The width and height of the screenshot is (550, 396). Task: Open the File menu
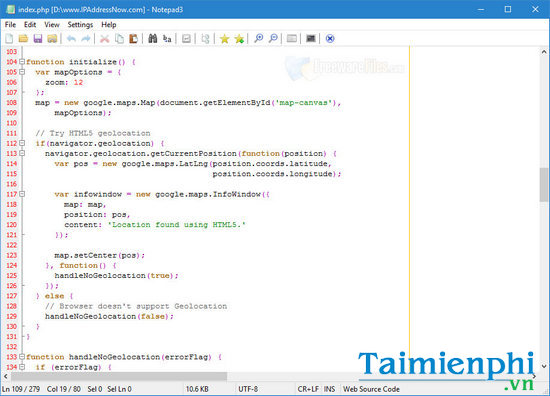(10, 25)
